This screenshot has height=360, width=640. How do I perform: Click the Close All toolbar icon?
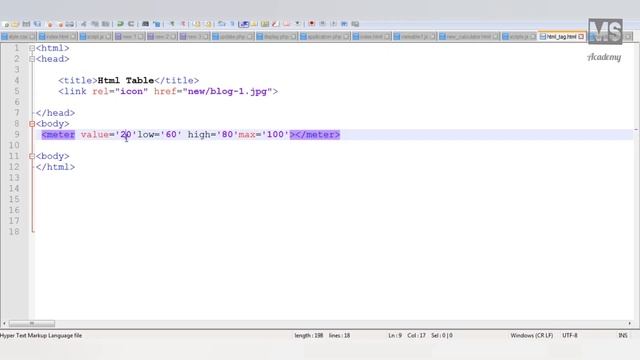pyautogui.click(x=60, y=24)
